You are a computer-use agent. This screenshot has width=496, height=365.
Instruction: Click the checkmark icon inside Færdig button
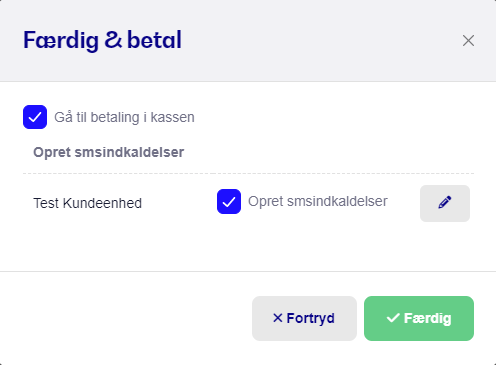(393, 318)
